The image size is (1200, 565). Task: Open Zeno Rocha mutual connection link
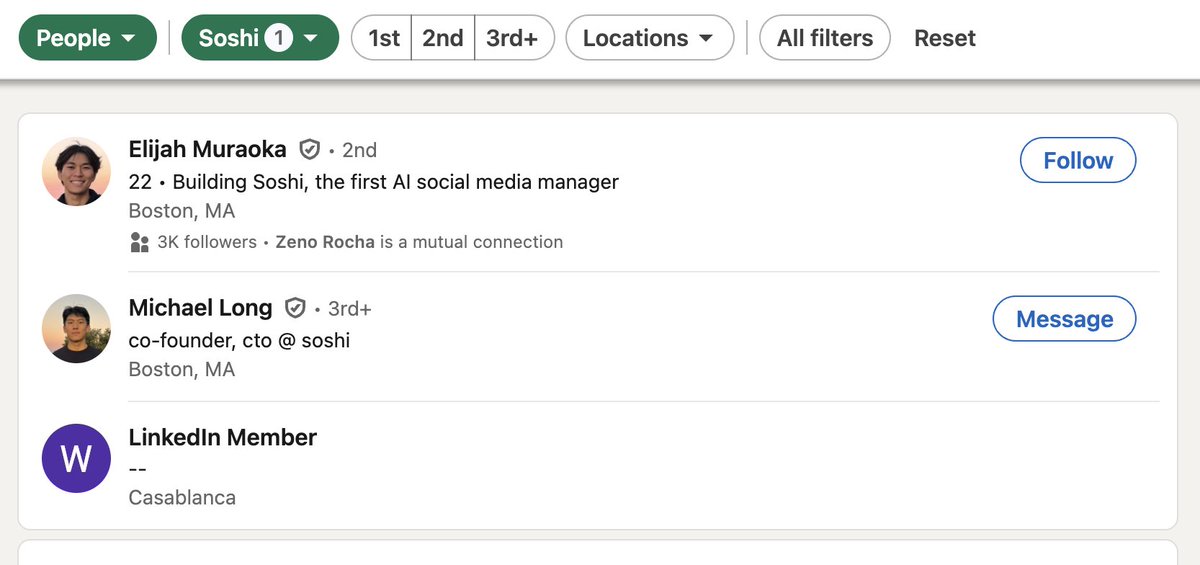click(325, 242)
